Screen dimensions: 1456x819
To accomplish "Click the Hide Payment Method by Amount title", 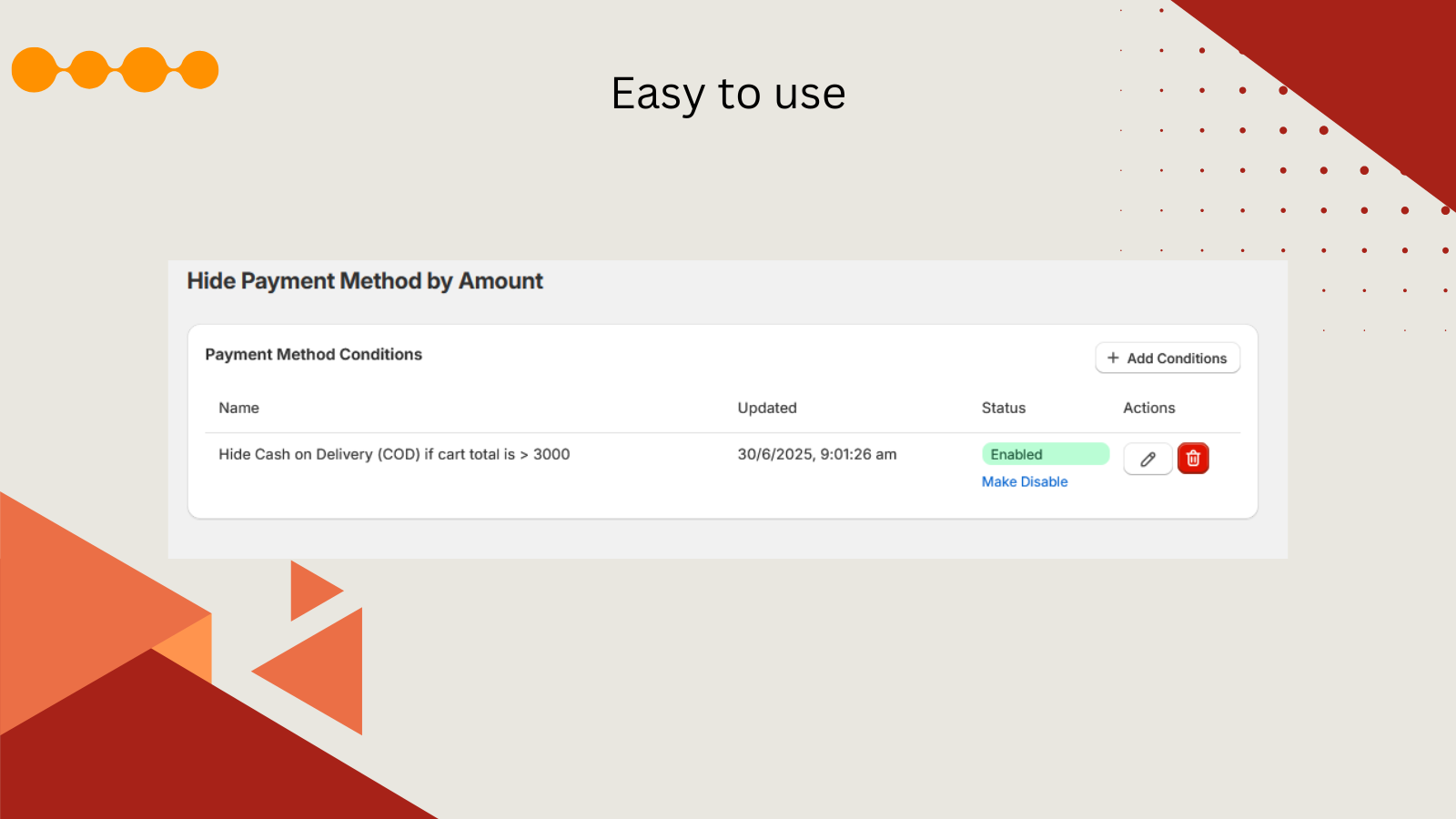I will point(365,281).
